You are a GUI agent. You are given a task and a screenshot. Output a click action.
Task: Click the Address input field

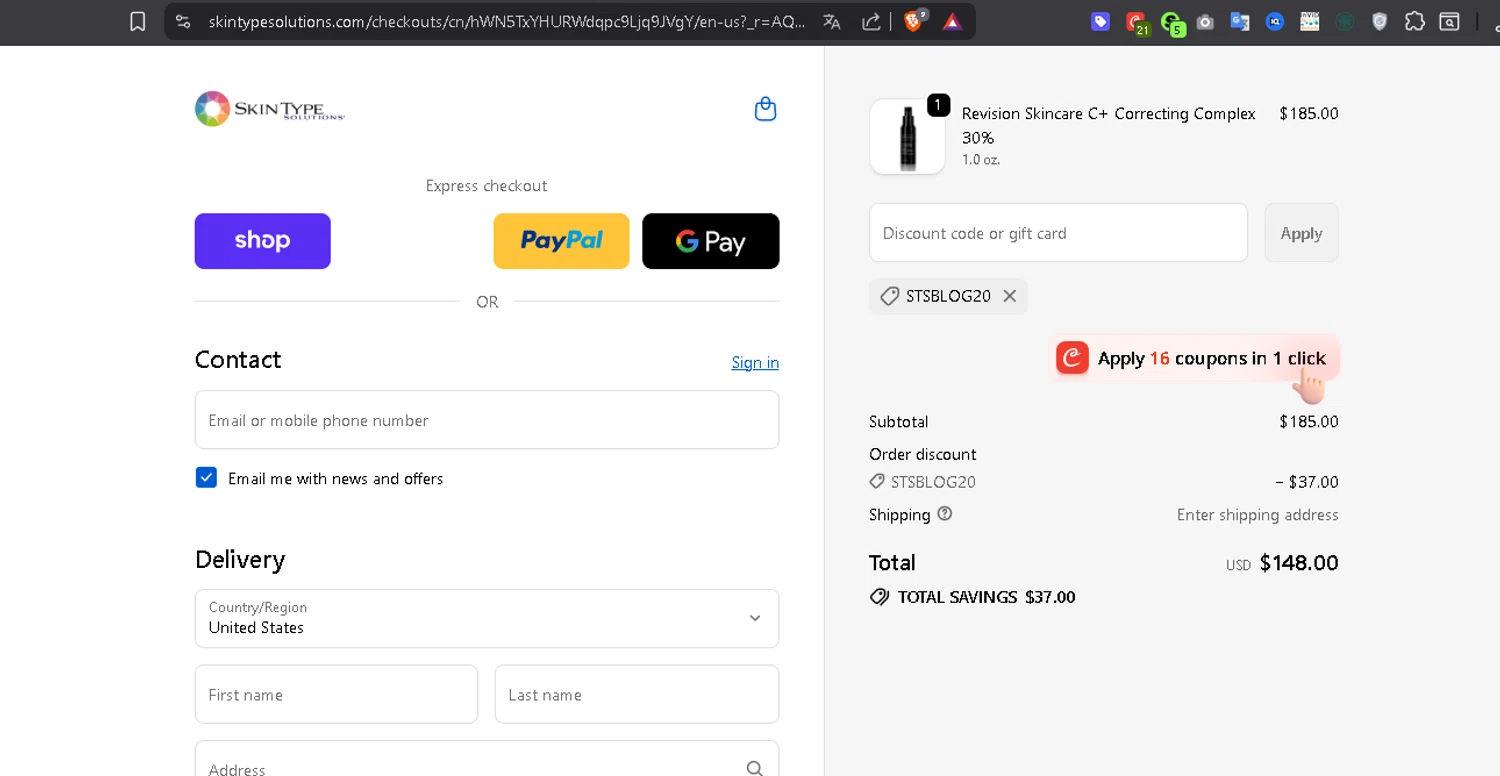487,759
